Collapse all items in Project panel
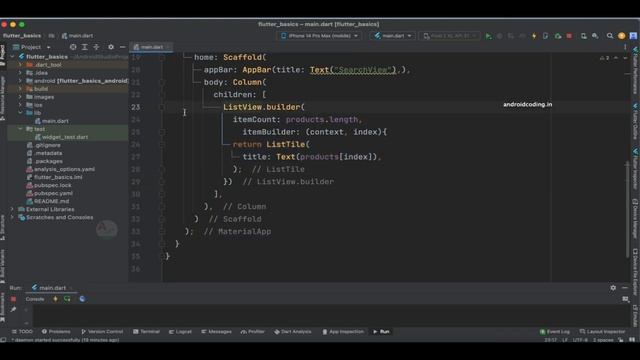This screenshot has height=360, width=640. click(96, 47)
